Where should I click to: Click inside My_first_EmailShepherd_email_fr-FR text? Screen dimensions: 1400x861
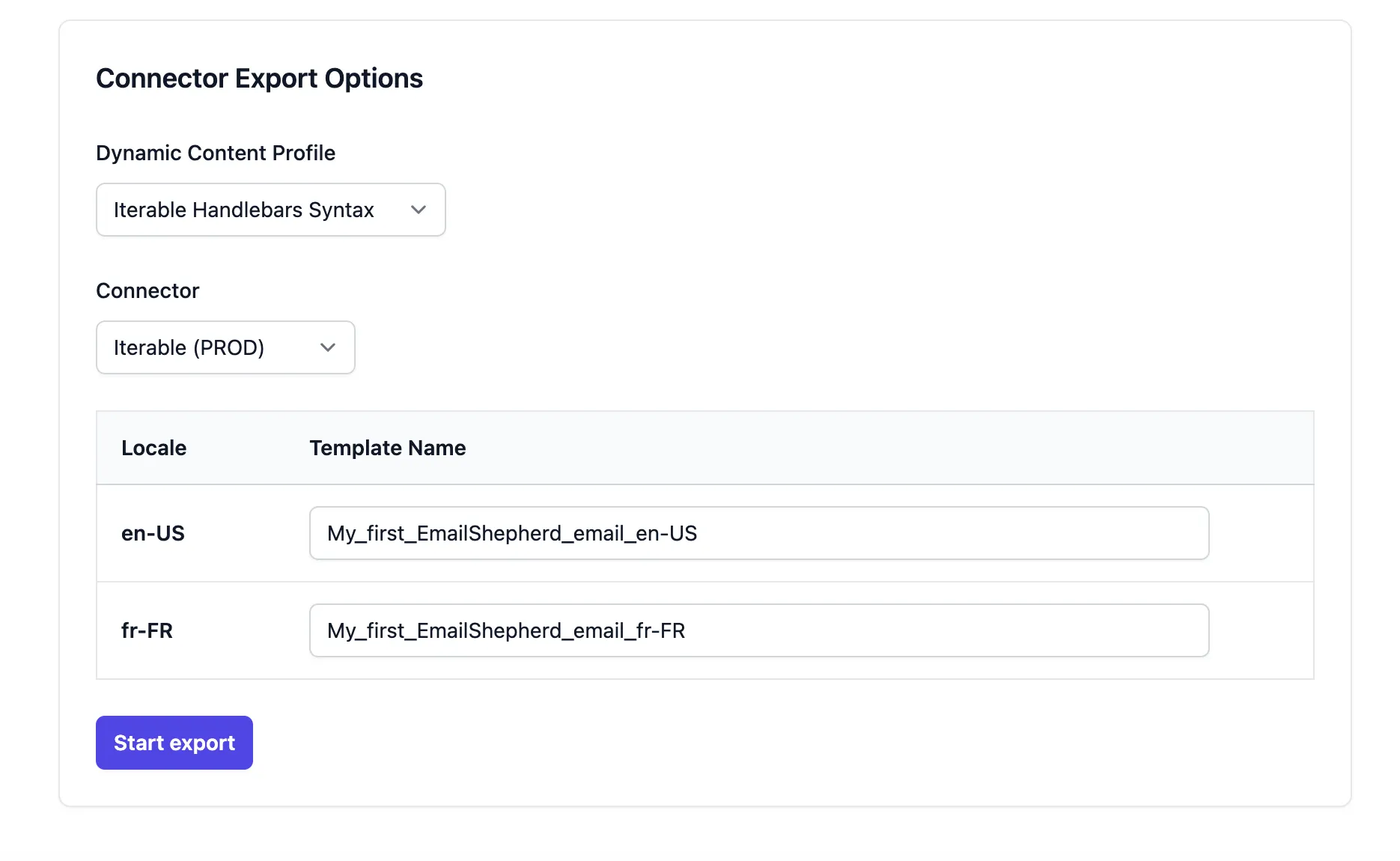point(506,630)
